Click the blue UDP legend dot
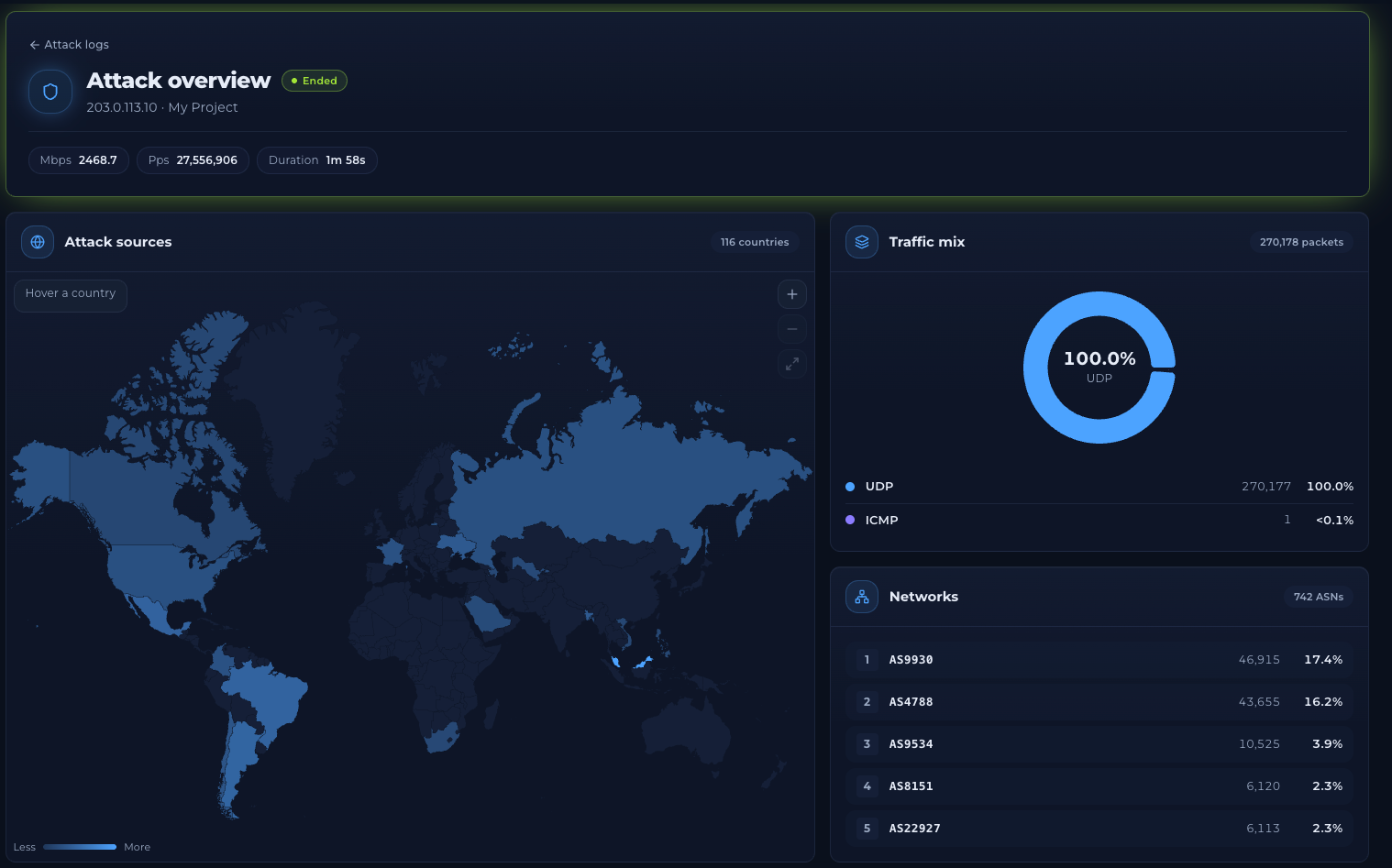 [850, 486]
